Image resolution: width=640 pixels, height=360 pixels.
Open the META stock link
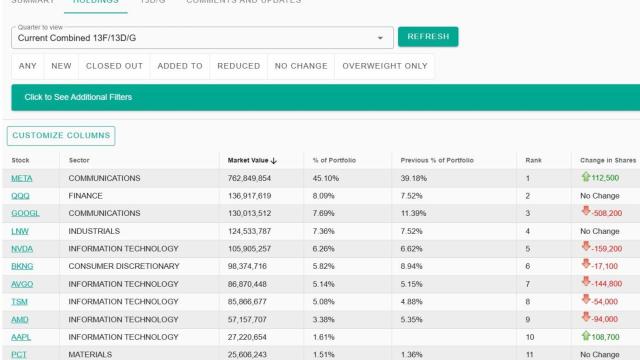tap(22, 178)
